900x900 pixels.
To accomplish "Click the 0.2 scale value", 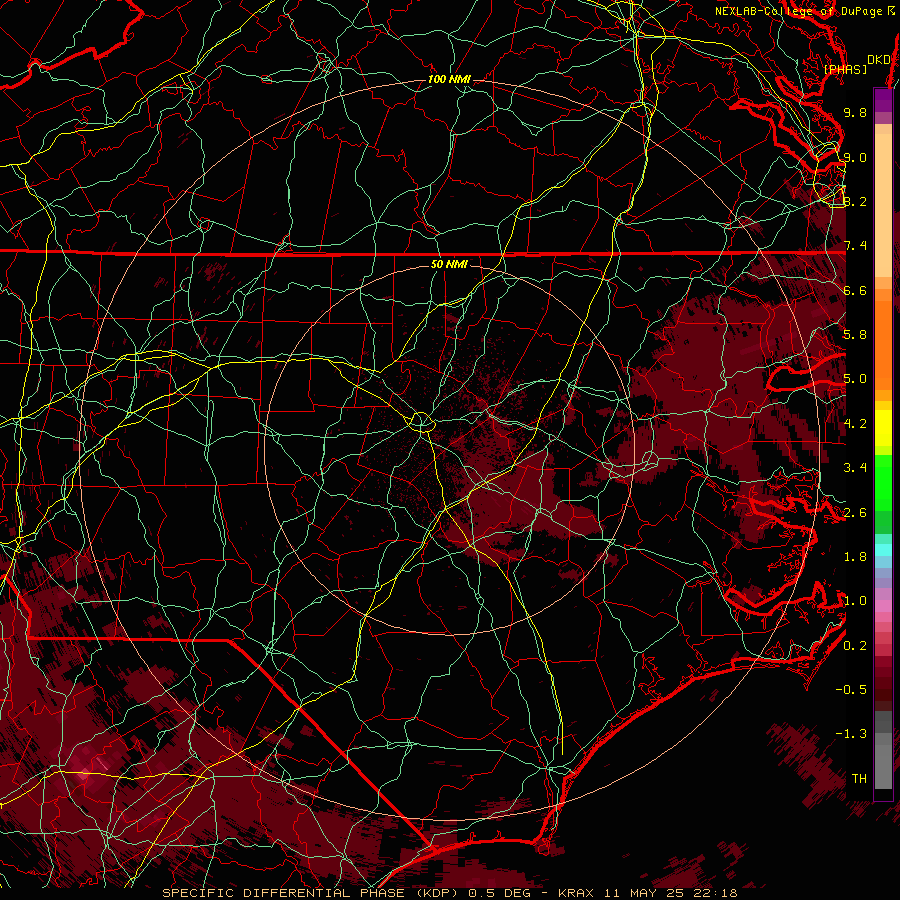I will click(855, 646).
